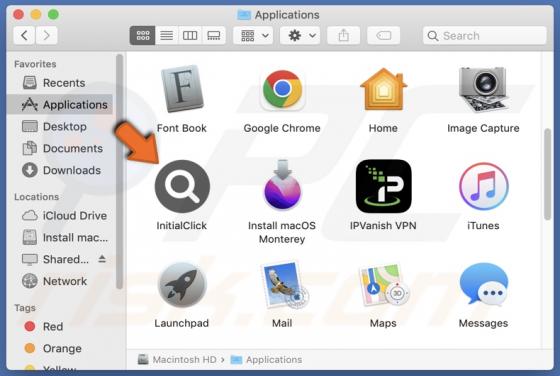Image resolution: width=560 pixels, height=376 pixels.
Task: Select the Messages app icon
Action: (x=484, y=285)
